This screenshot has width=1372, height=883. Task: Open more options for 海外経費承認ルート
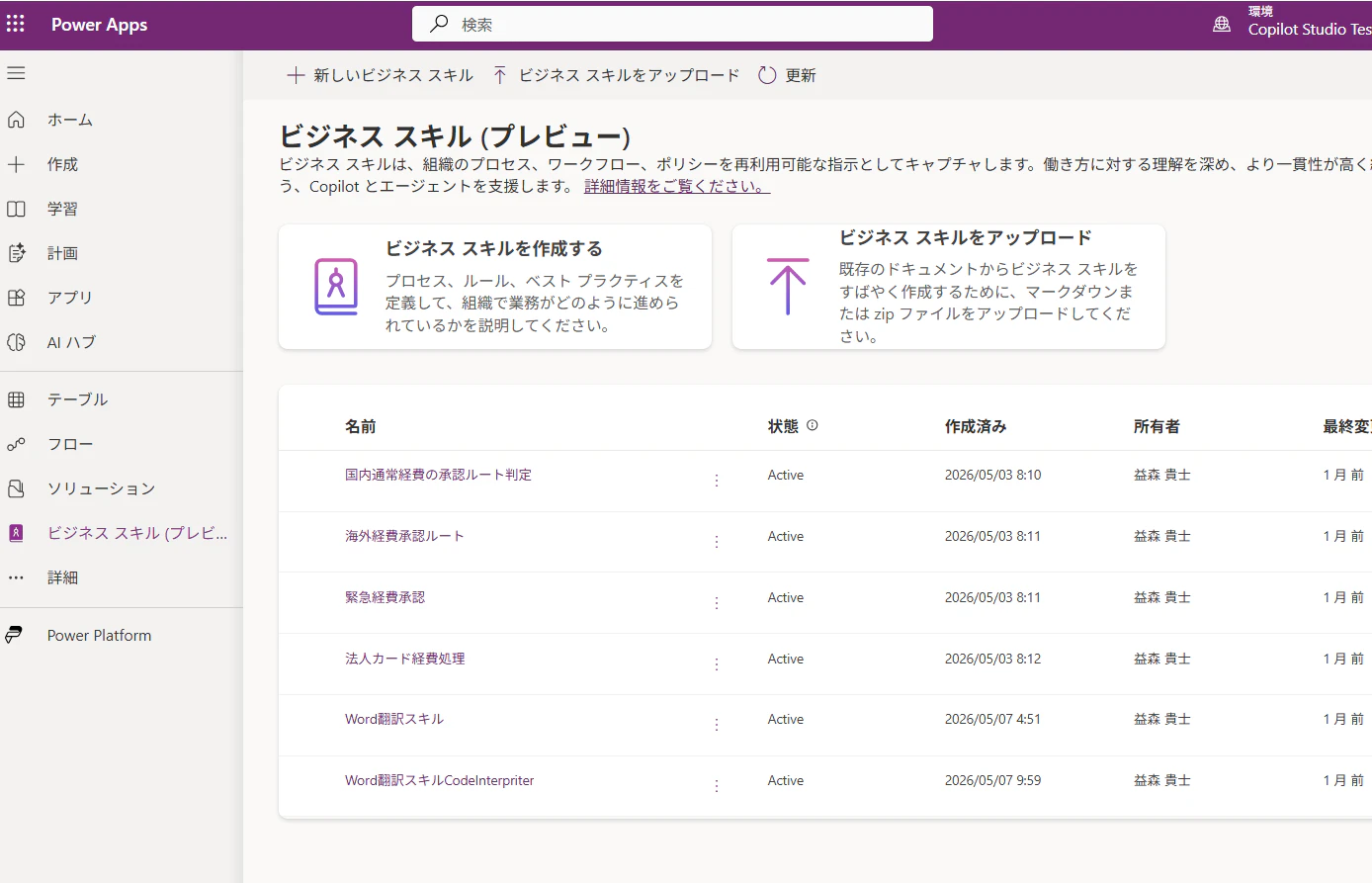click(717, 542)
